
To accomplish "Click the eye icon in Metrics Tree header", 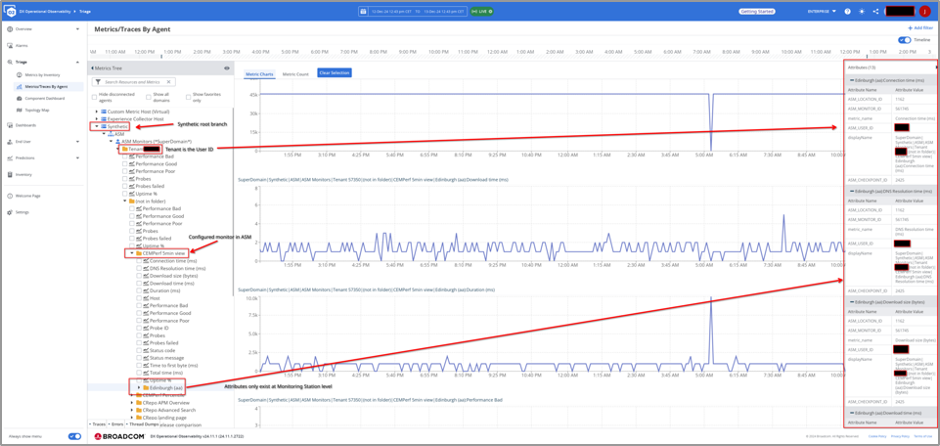I will (x=227, y=68).
